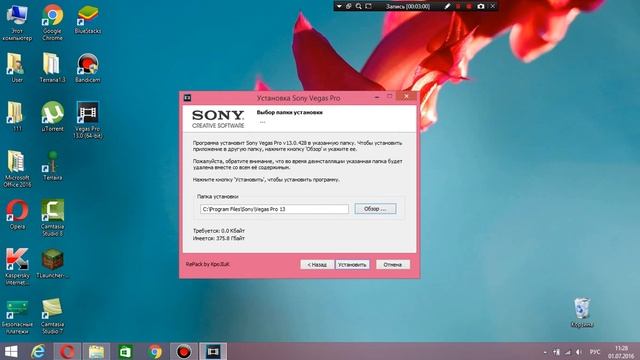Image resolution: width=640 pixels, height=360 pixels.
Task: Click the Установить button in installer
Action: tap(352, 264)
